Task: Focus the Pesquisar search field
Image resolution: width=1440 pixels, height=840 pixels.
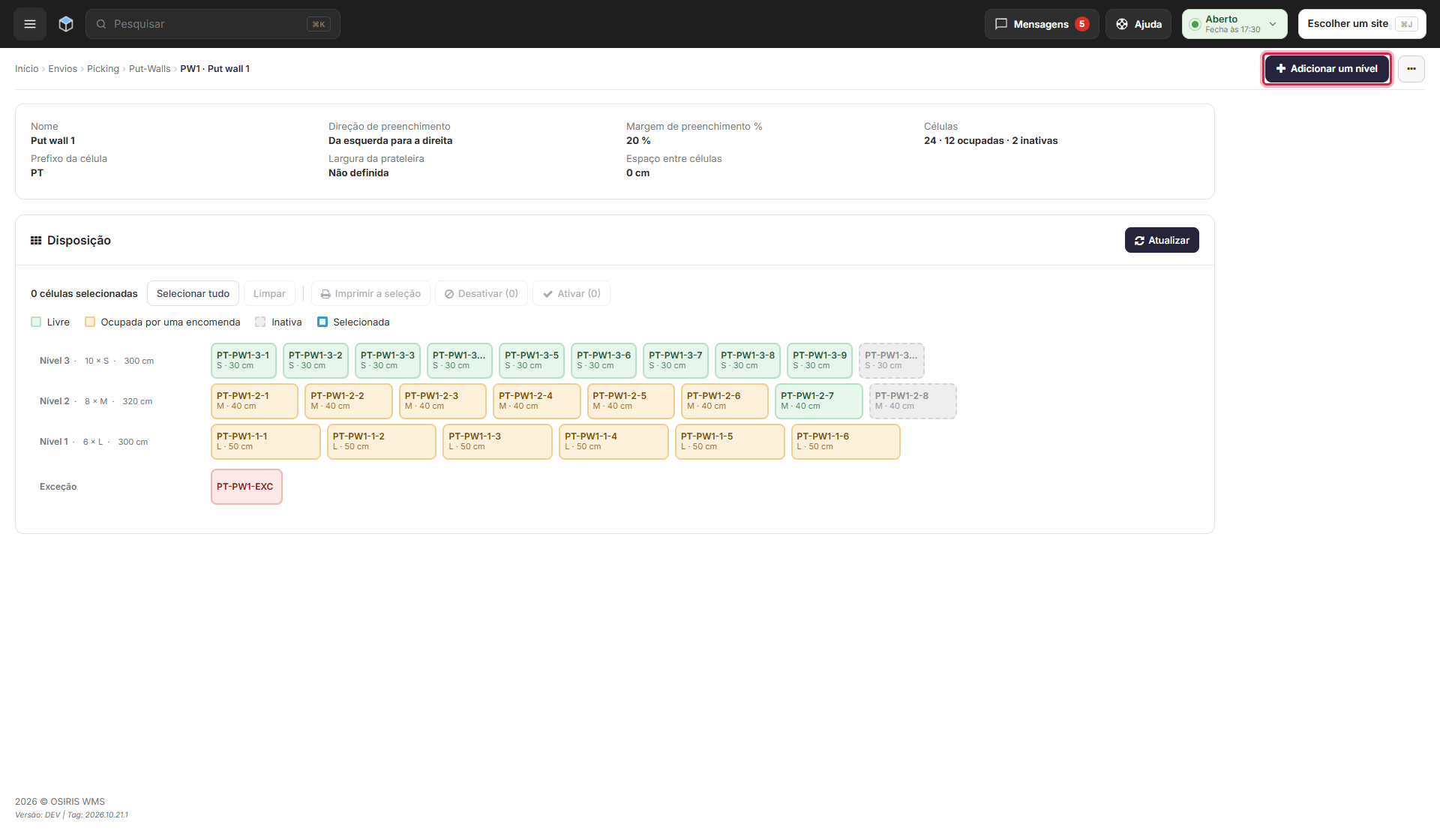Action: (213, 24)
